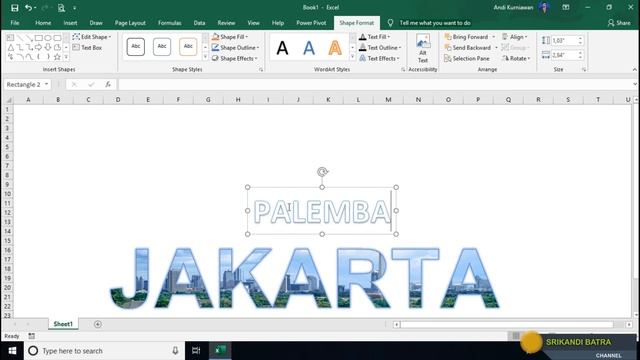The height and width of the screenshot is (360, 640).
Task: Expand the Name Box dropdown arrow
Action: pyautogui.click(x=47, y=84)
